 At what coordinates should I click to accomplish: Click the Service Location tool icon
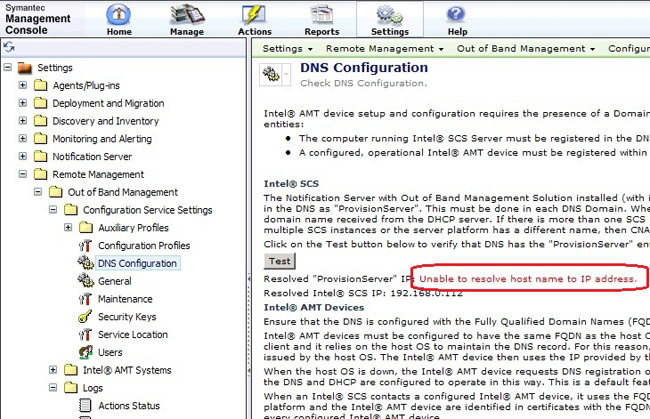tap(85, 334)
